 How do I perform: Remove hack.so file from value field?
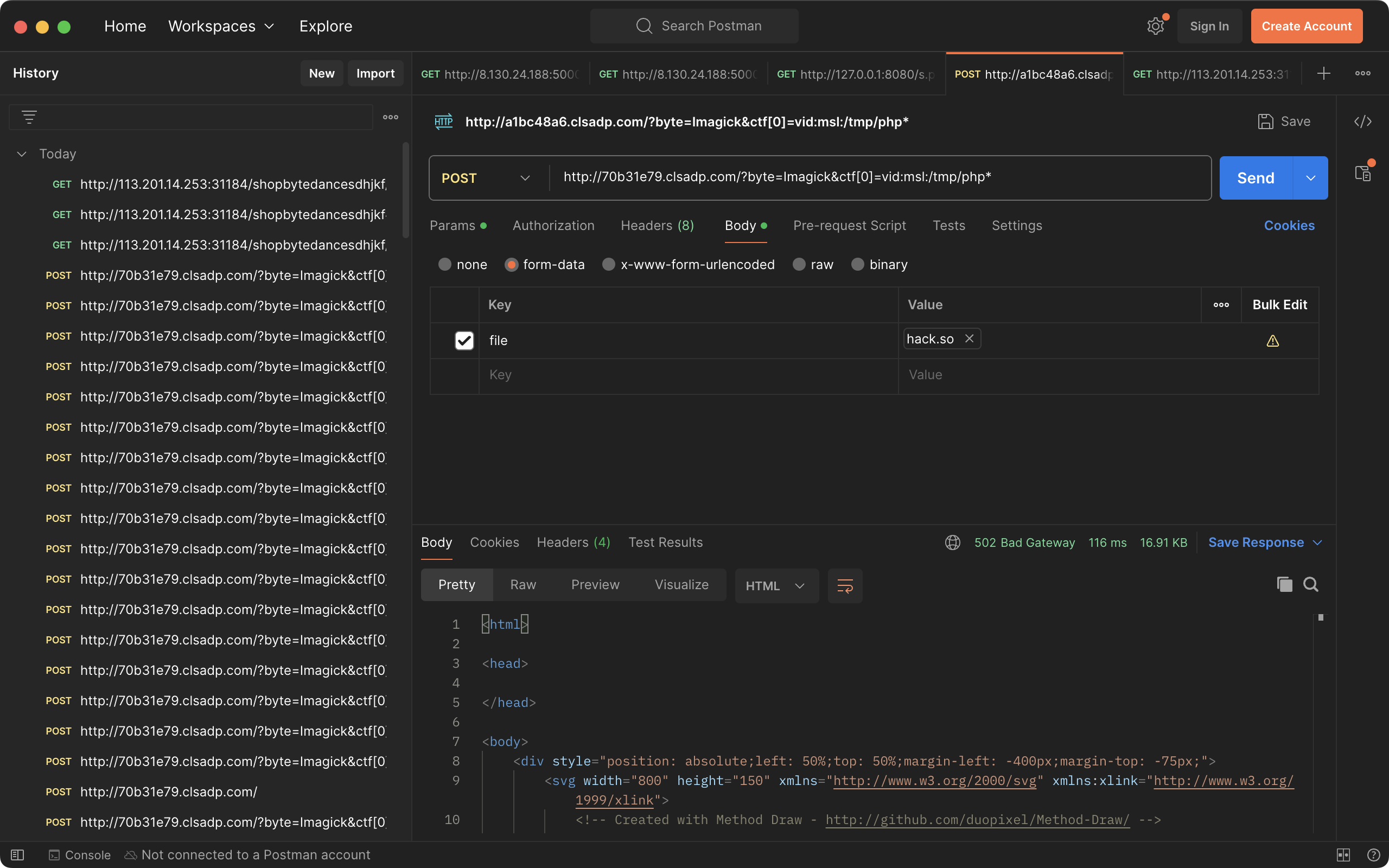point(970,339)
